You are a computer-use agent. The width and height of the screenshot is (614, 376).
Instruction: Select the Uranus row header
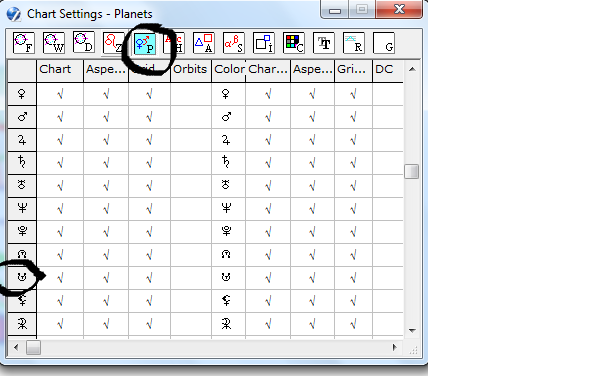(x=22, y=186)
